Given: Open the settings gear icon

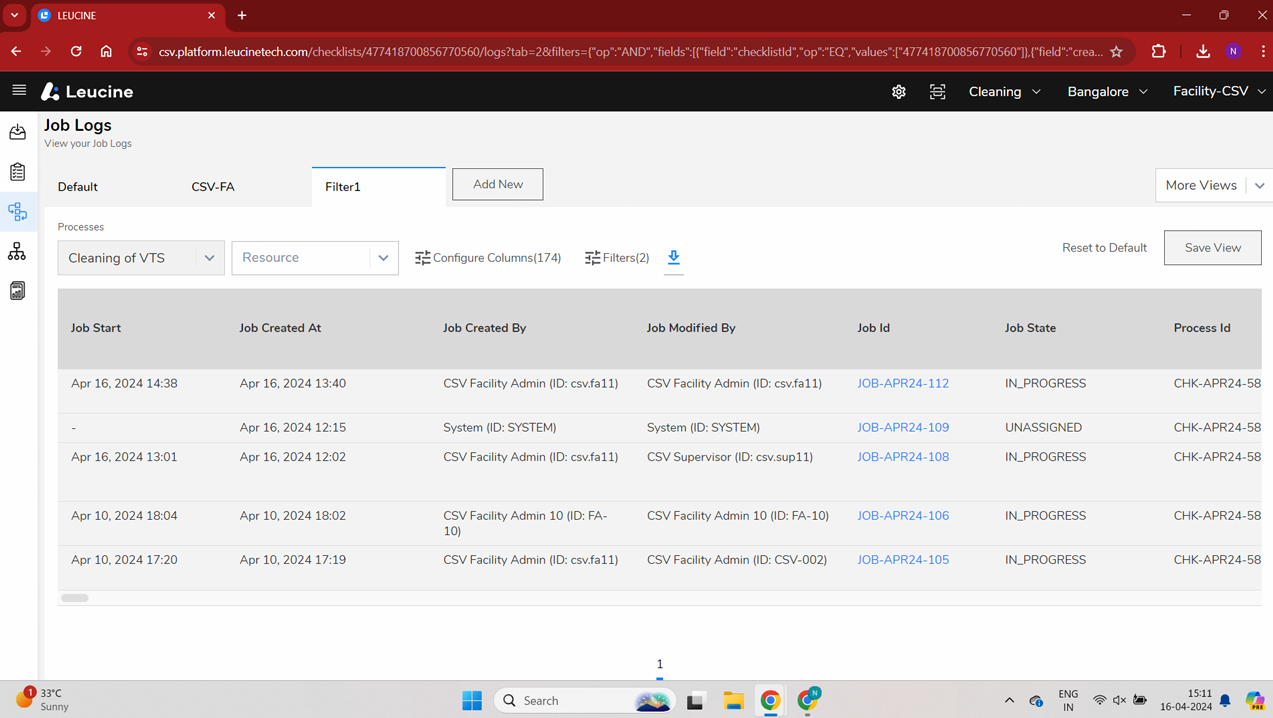Looking at the screenshot, I should pyautogui.click(x=899, y=91).
